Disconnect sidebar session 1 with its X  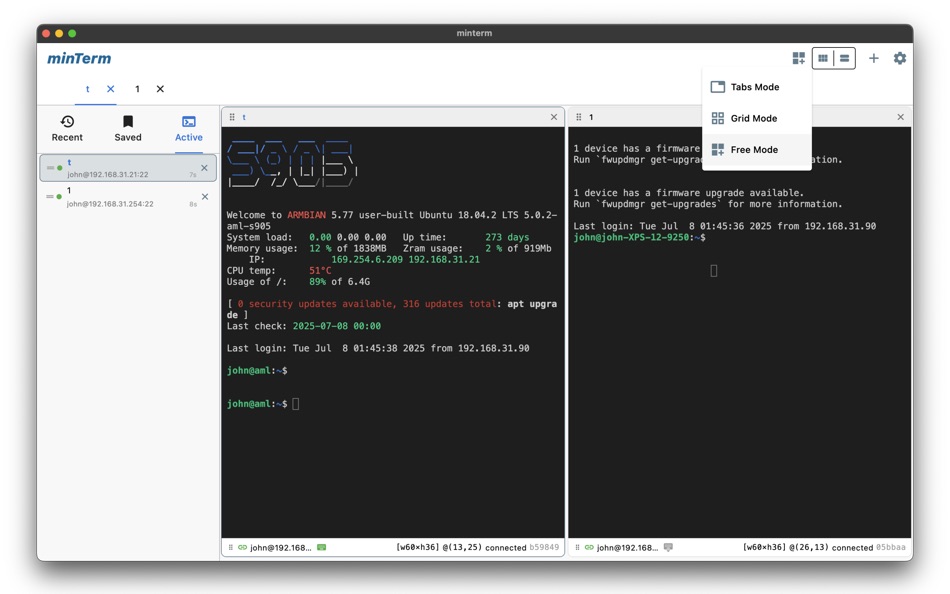tap(205, 196)
